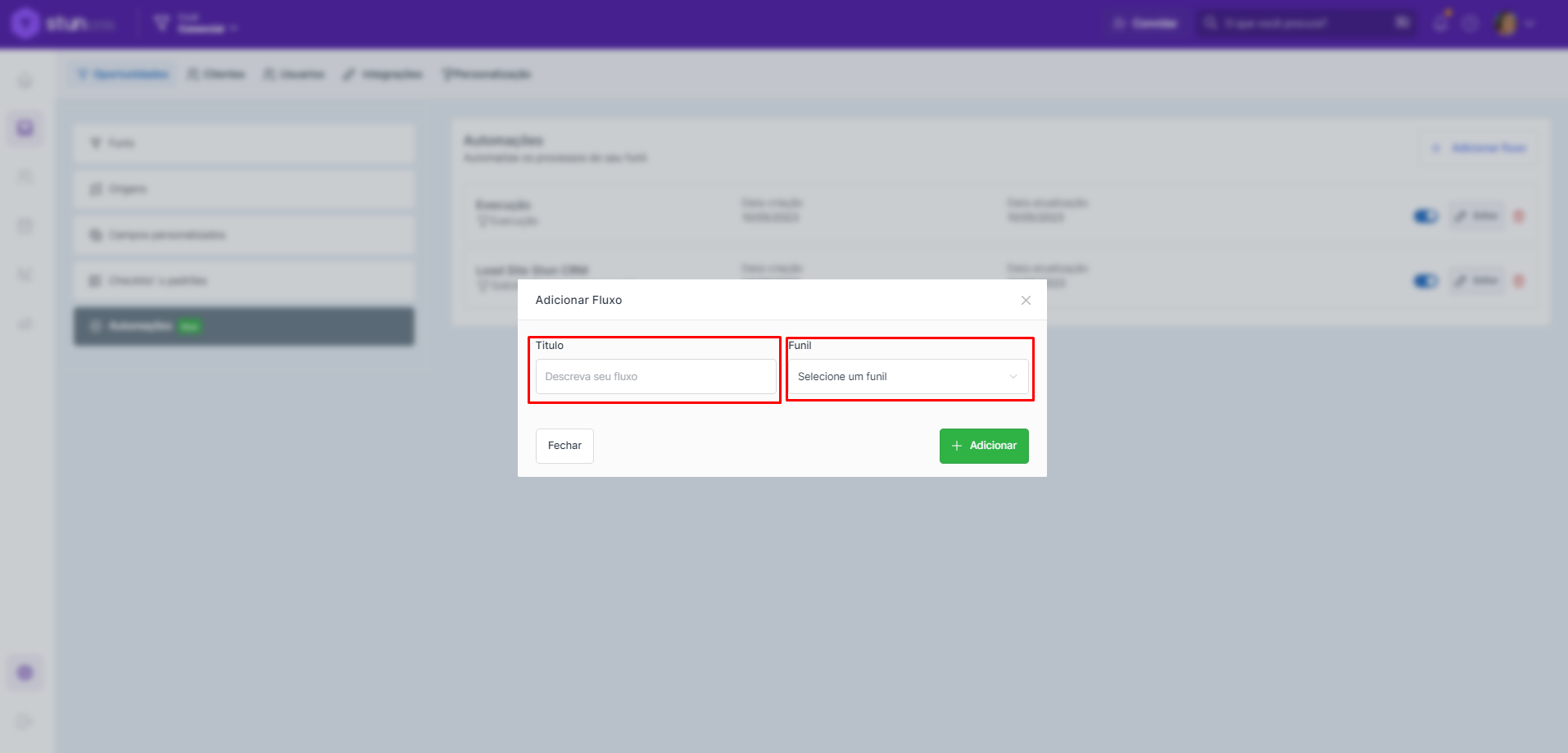Click trash icon for Lead Site Stun CRM
1568x753 pixels.
(1518, 281)
